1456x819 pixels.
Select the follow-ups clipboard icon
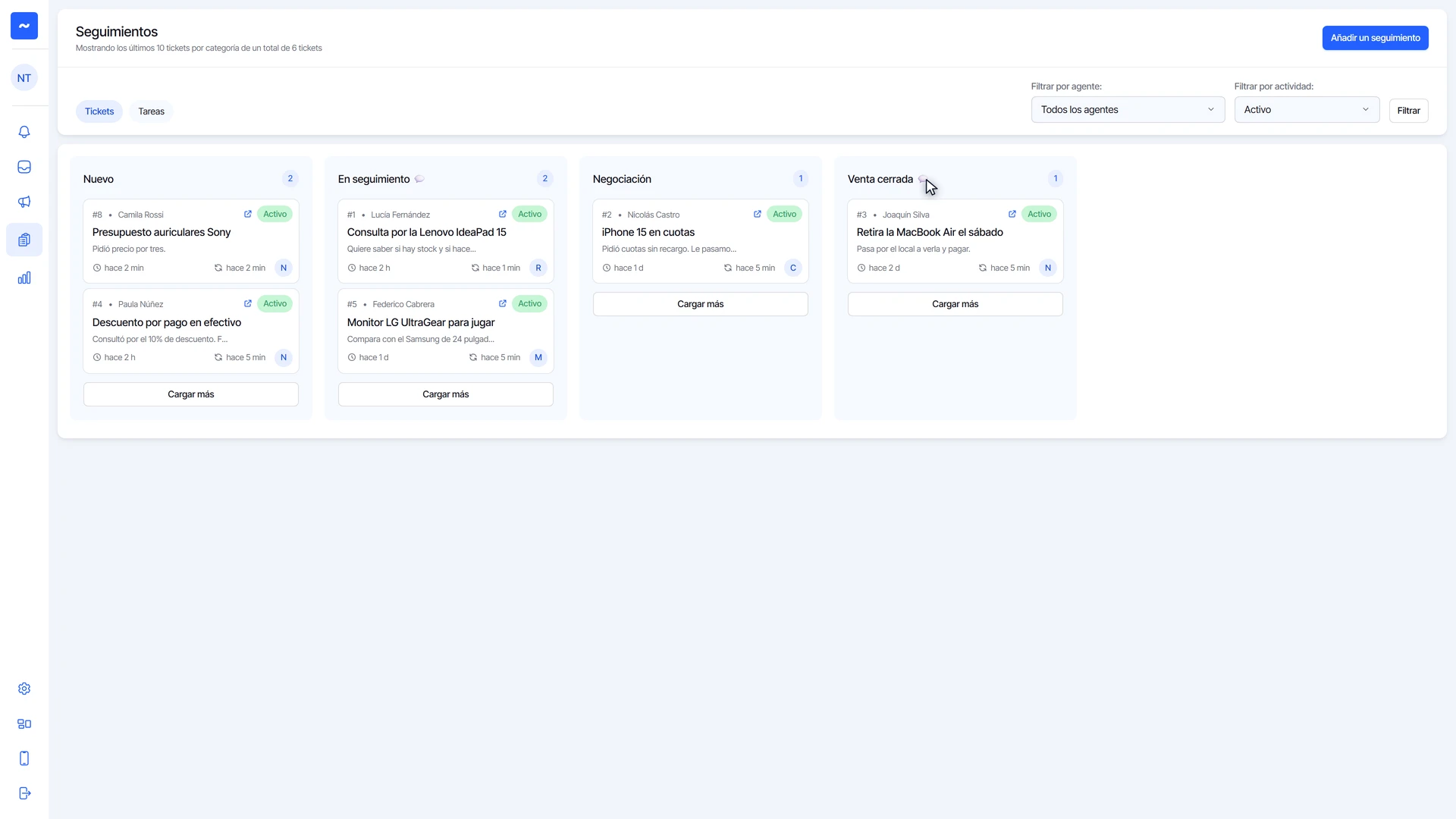pyautogui.click(x=24, y=240)
